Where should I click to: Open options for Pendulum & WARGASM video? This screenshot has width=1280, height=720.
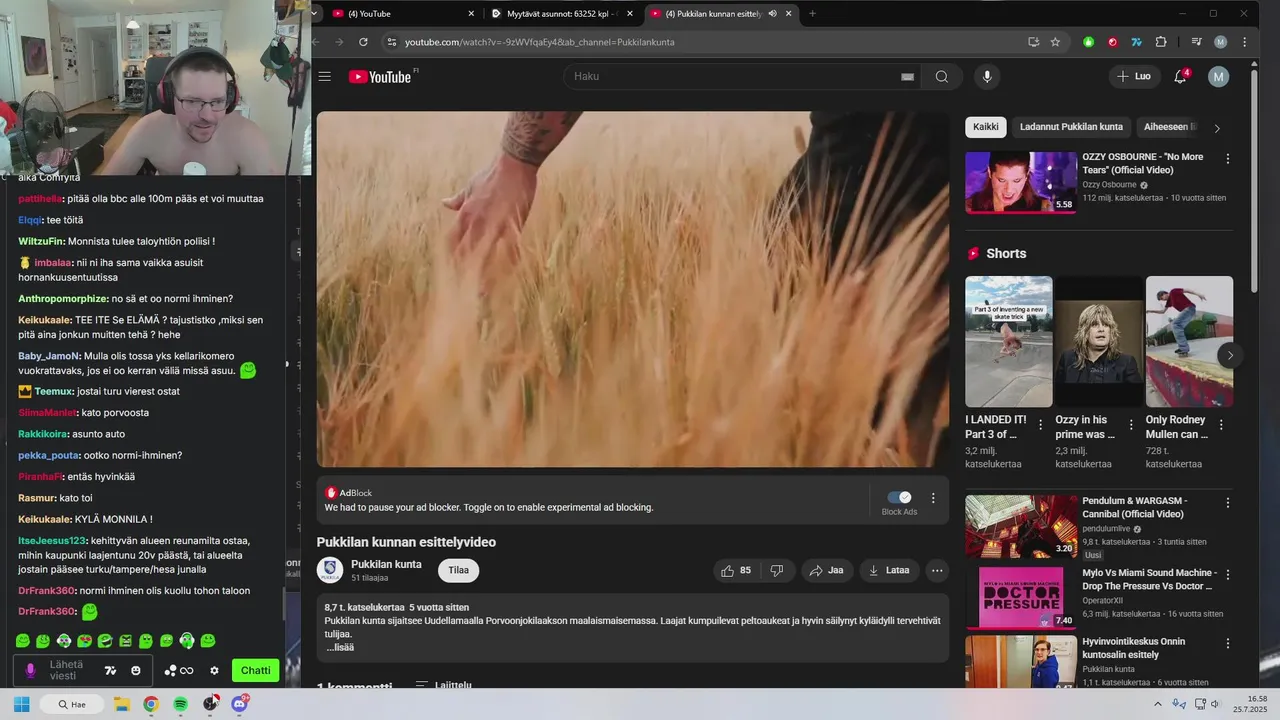[1228, 502]
